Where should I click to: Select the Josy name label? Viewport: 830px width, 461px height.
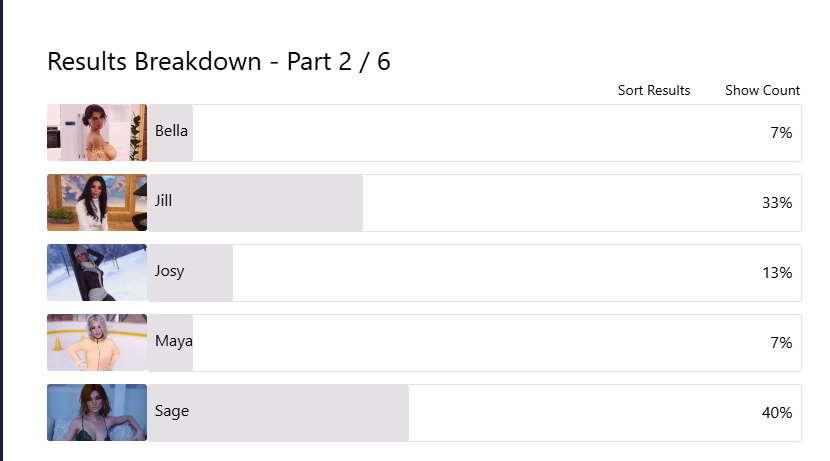[x=170, y=271]
